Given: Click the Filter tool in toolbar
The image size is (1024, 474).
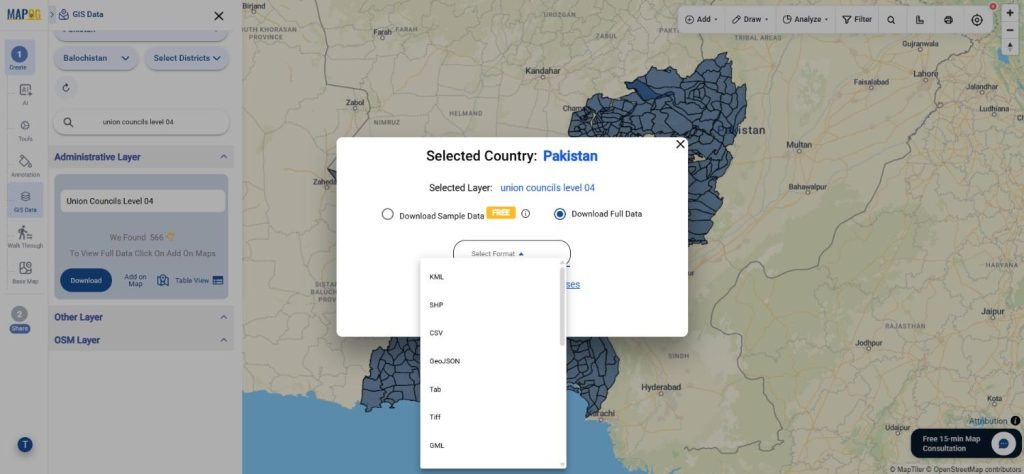Looking at the screenshot, I should click(x=857, y=20).
